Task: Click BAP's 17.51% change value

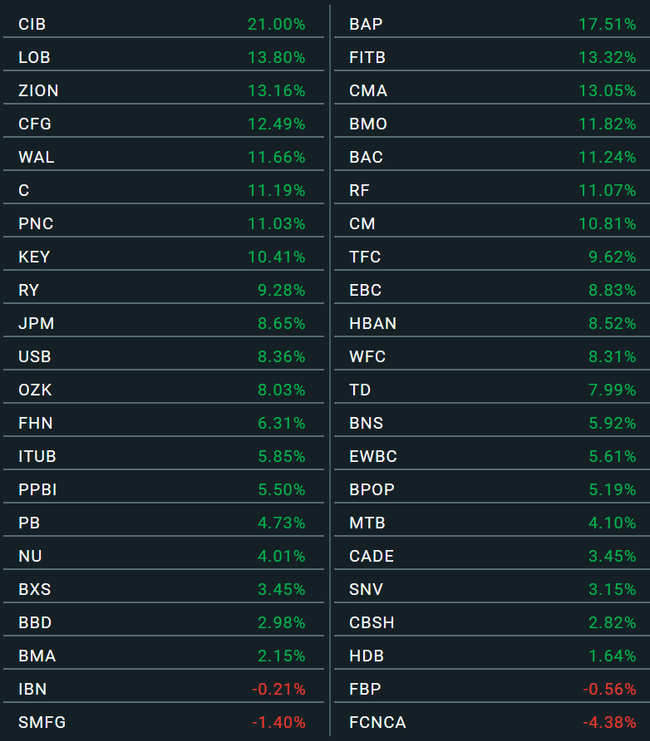Action: click(607, 24)
